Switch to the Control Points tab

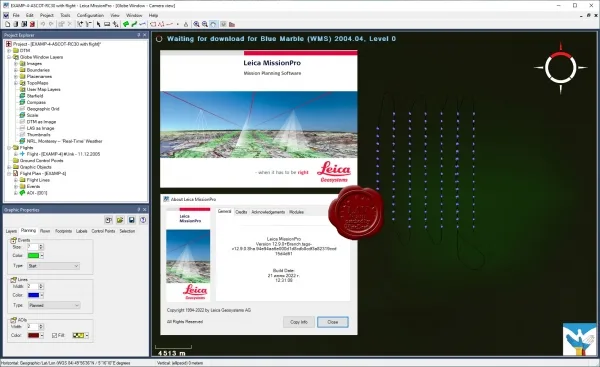[103, 231]
